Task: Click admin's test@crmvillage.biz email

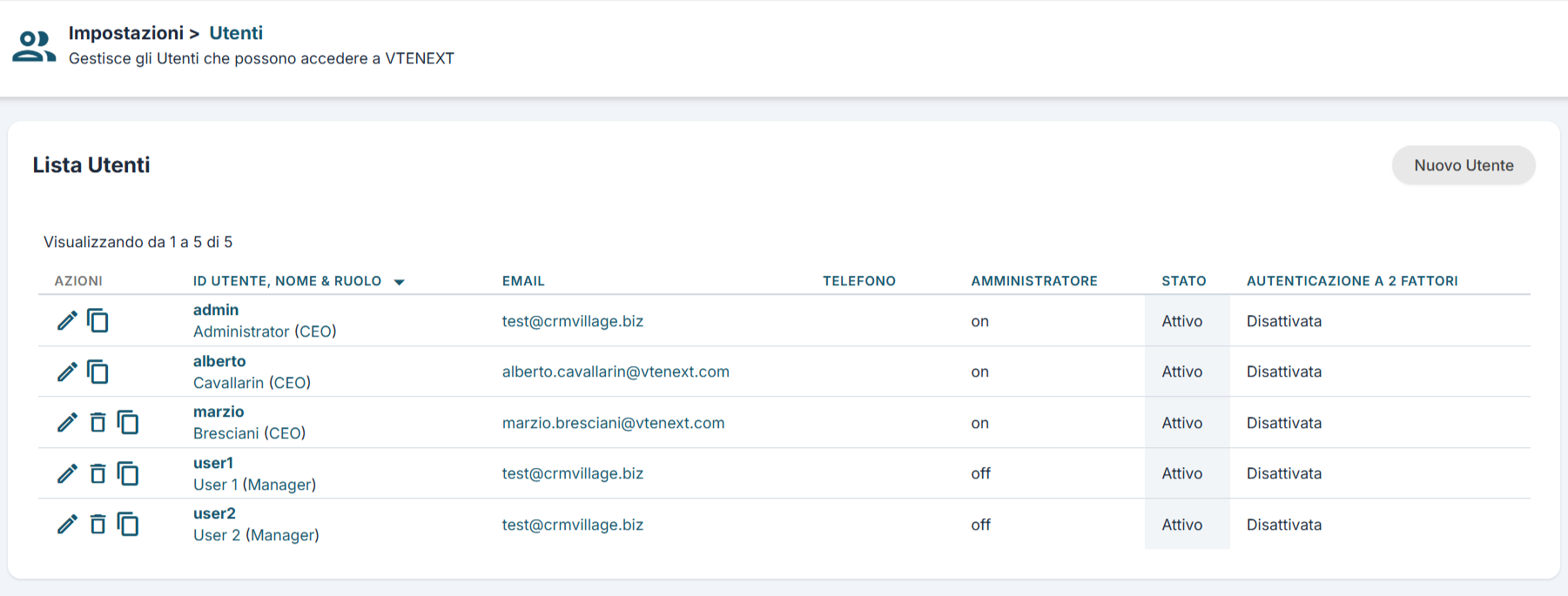Action: [x=573, y=321]
